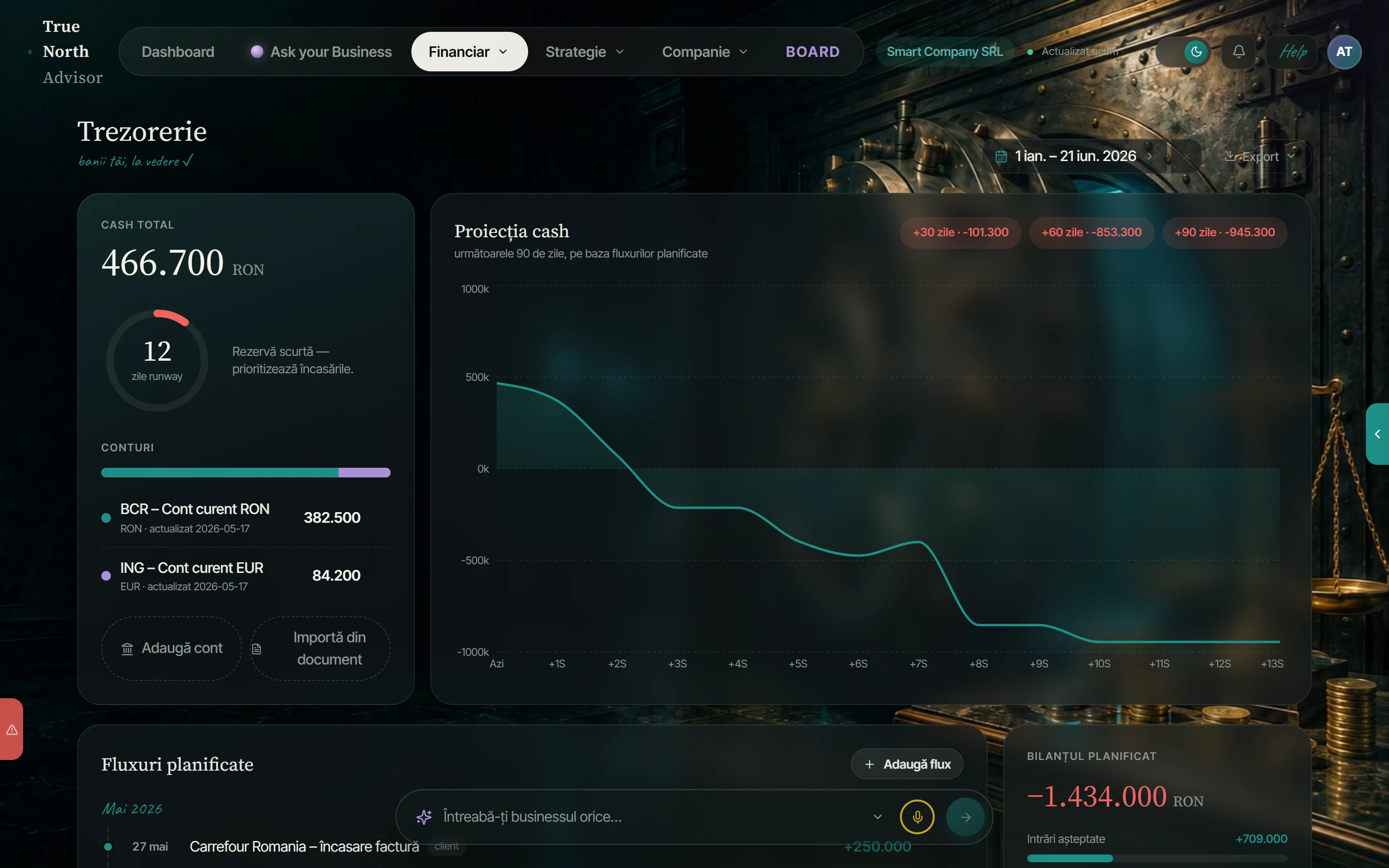1389x868 pixels.
Task: Open the red warning alert tab
Action: click(12, 730)
